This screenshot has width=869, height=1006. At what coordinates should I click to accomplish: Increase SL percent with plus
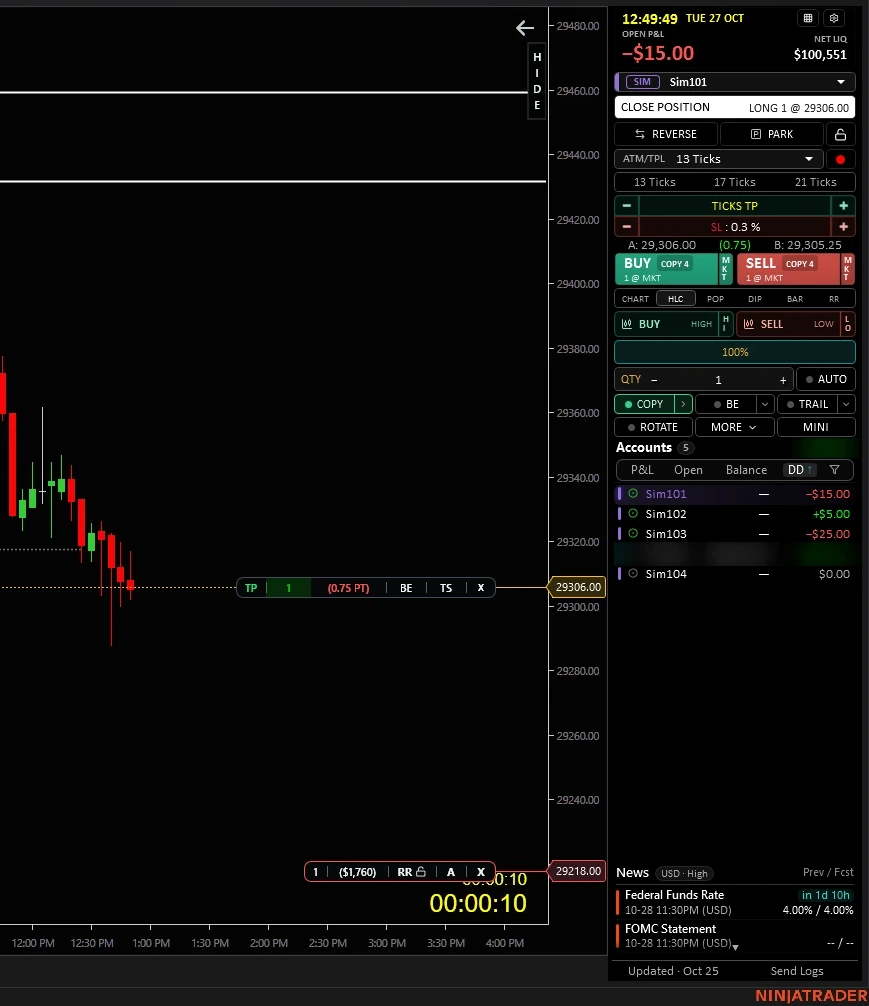843,227
